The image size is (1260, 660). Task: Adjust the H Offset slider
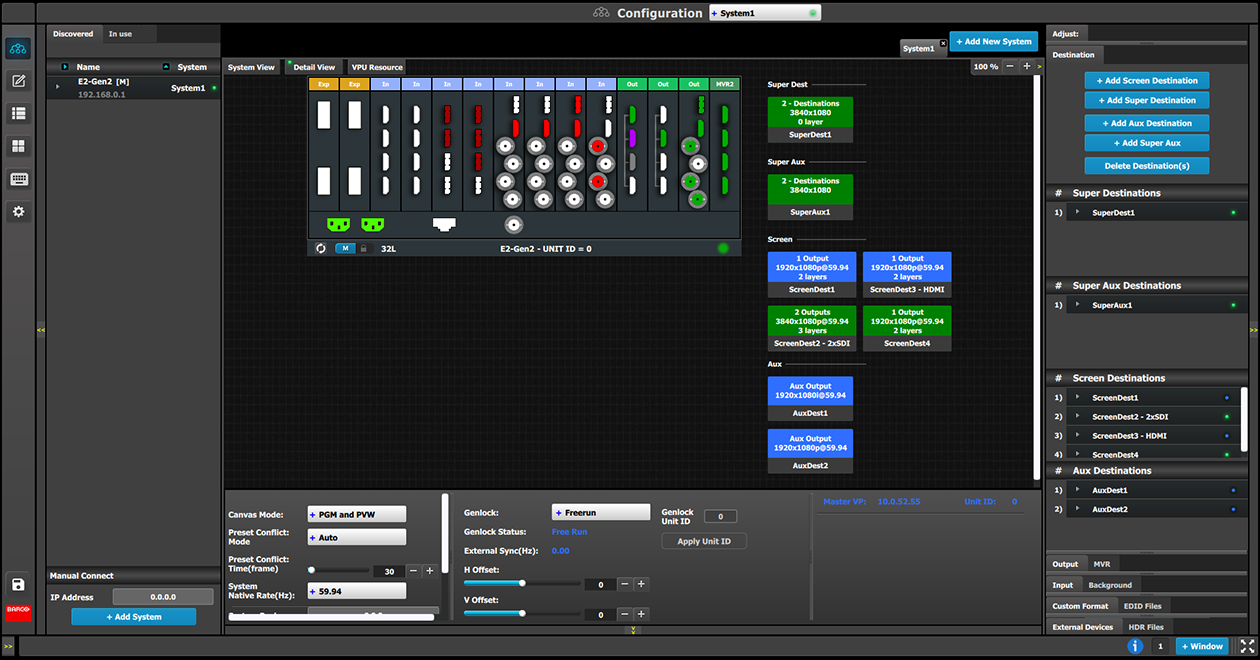point(522,583)
